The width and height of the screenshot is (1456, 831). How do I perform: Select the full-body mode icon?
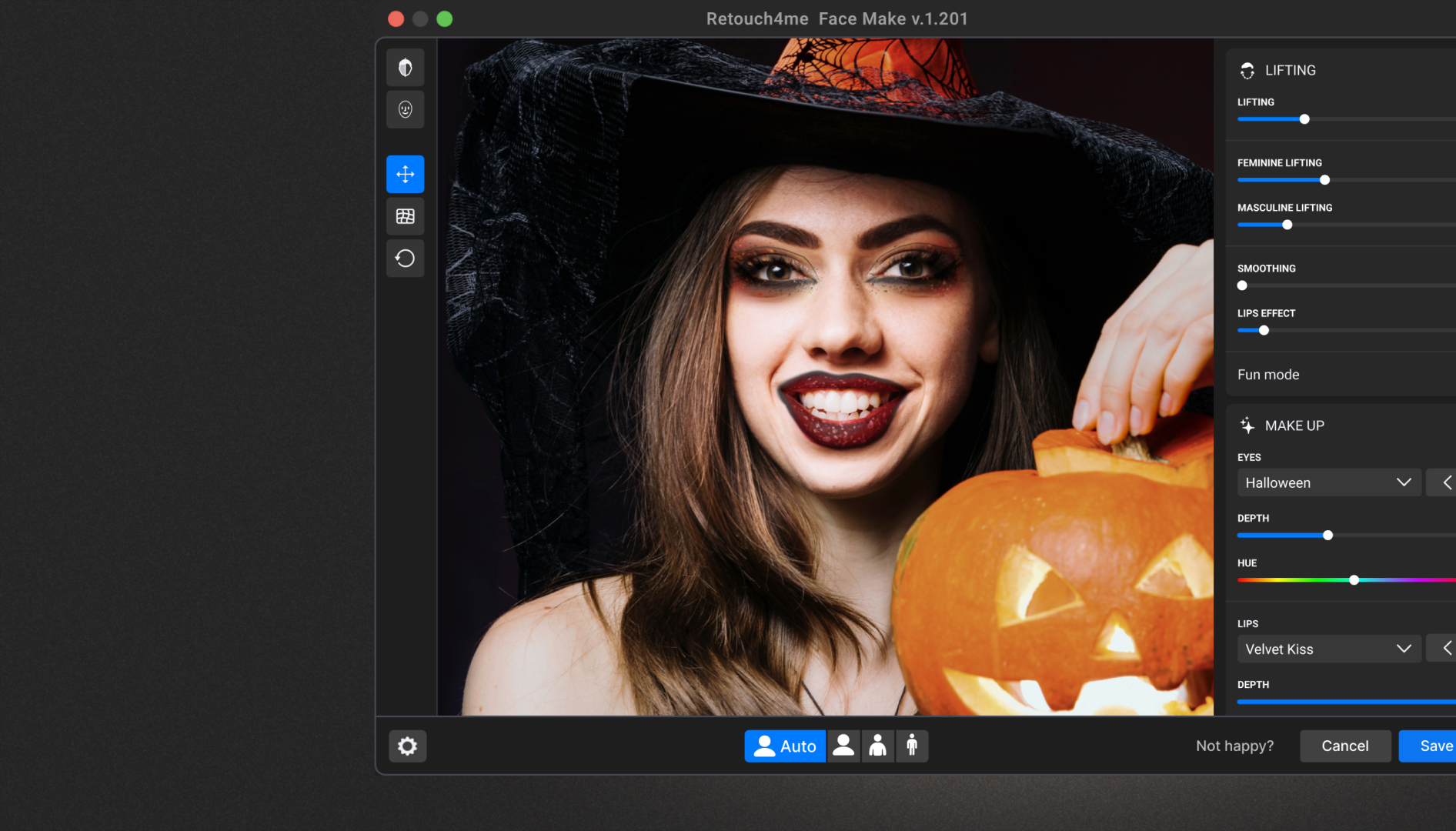click(x=912, y=746)
